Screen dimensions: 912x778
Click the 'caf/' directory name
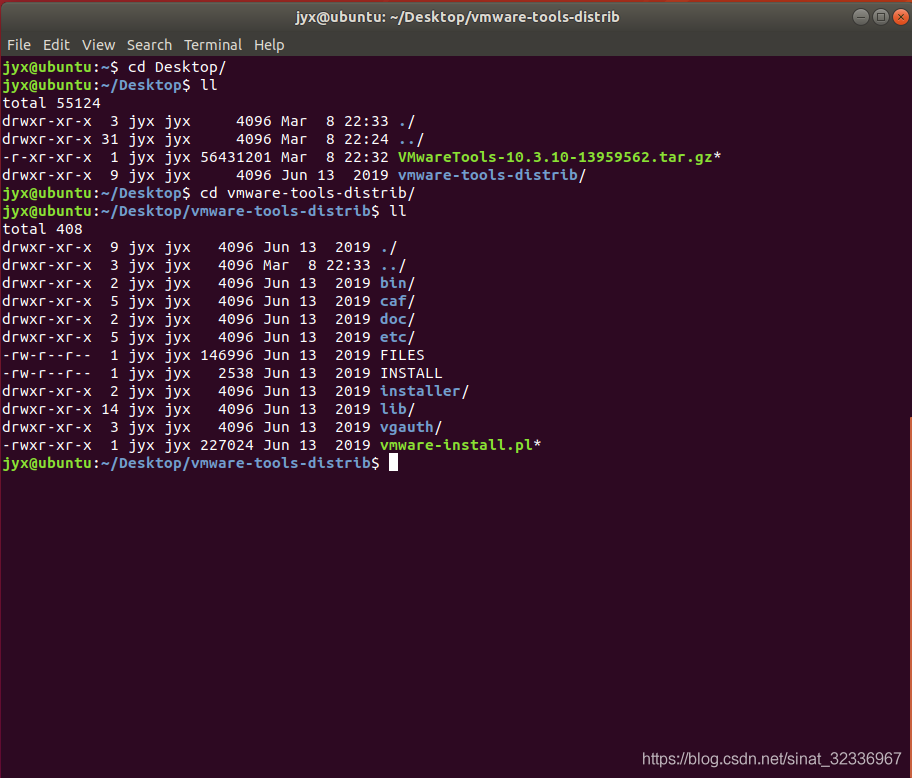click(x=397, y=301)
